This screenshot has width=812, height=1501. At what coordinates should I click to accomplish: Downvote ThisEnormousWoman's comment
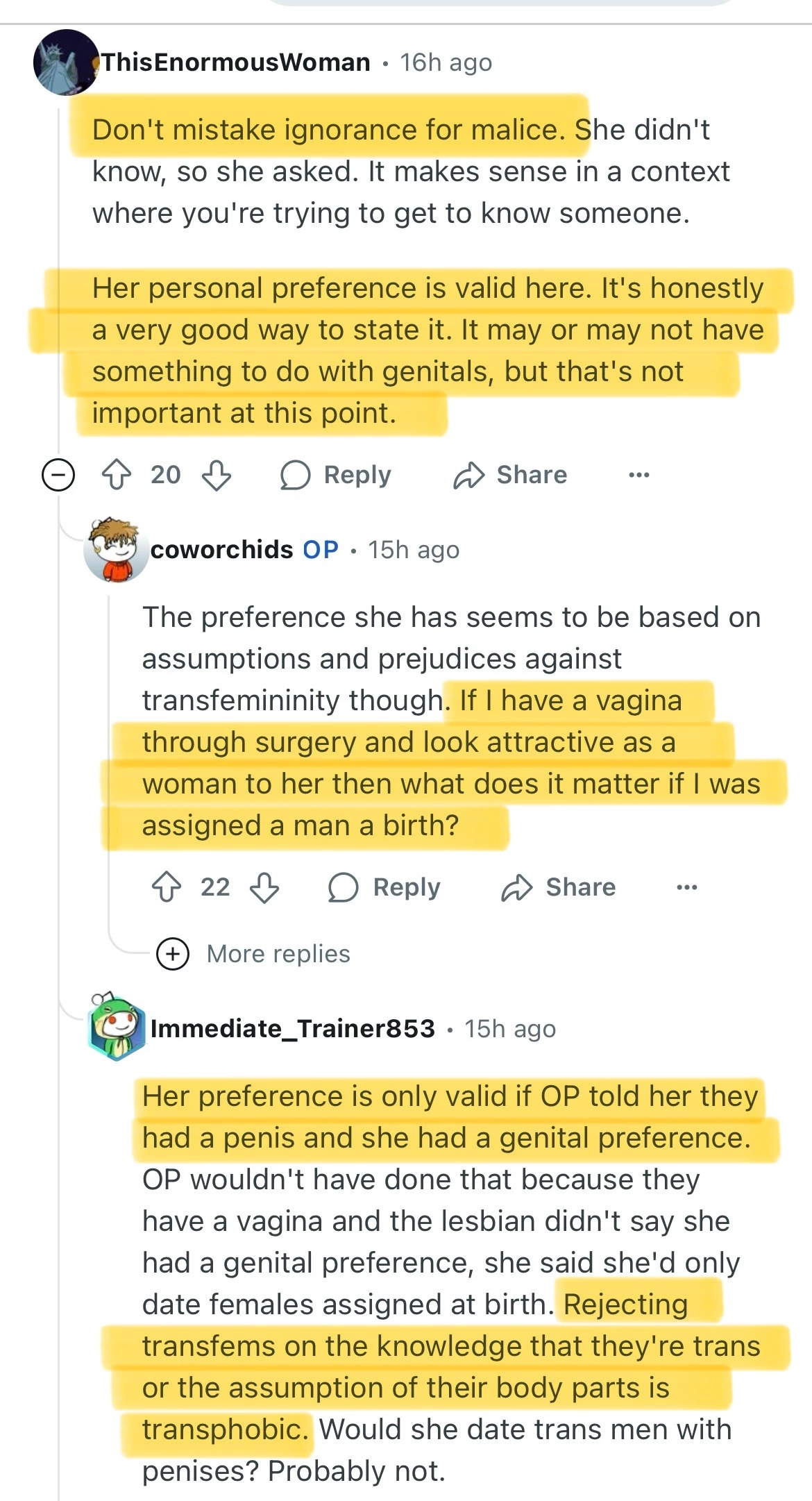click(x=216, y=476)
